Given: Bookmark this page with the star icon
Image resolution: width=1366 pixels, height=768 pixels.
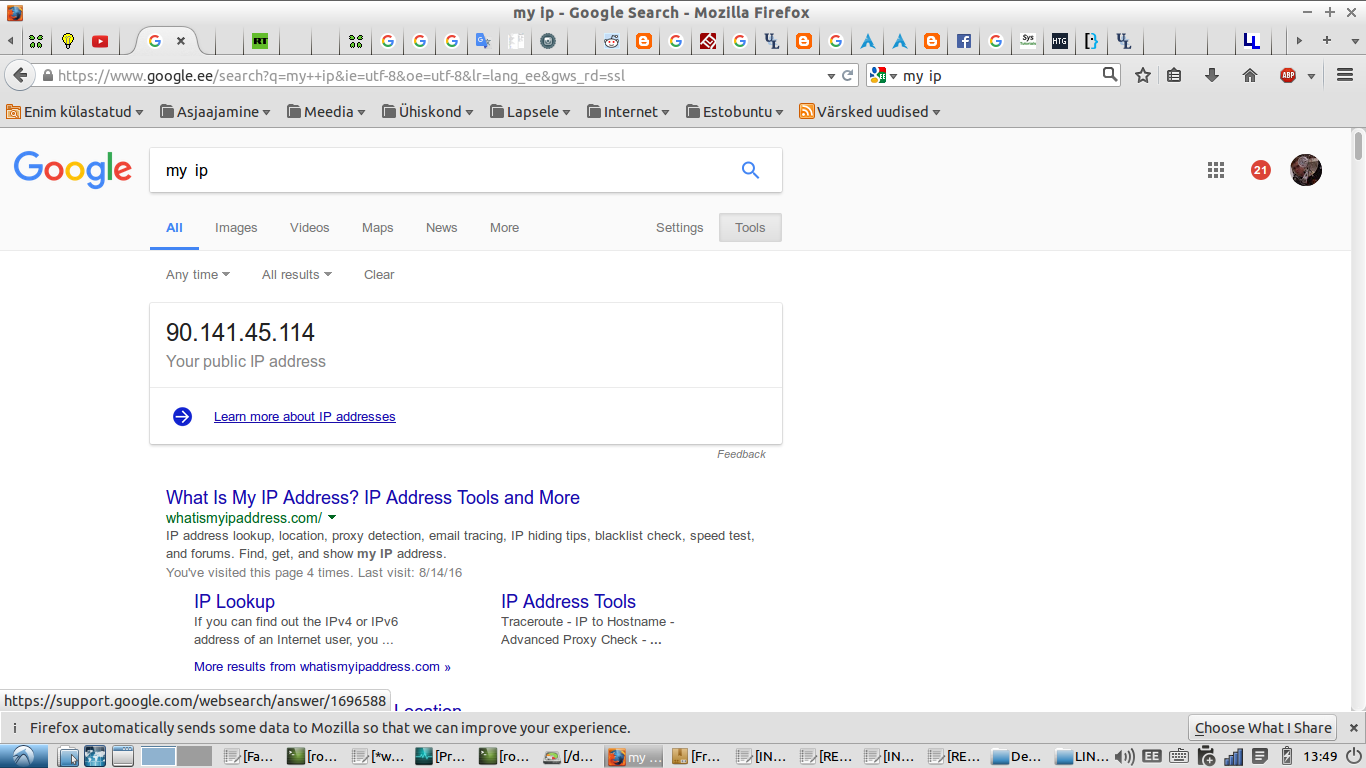Looking at the screenshot, I should tap(1143, 75).
